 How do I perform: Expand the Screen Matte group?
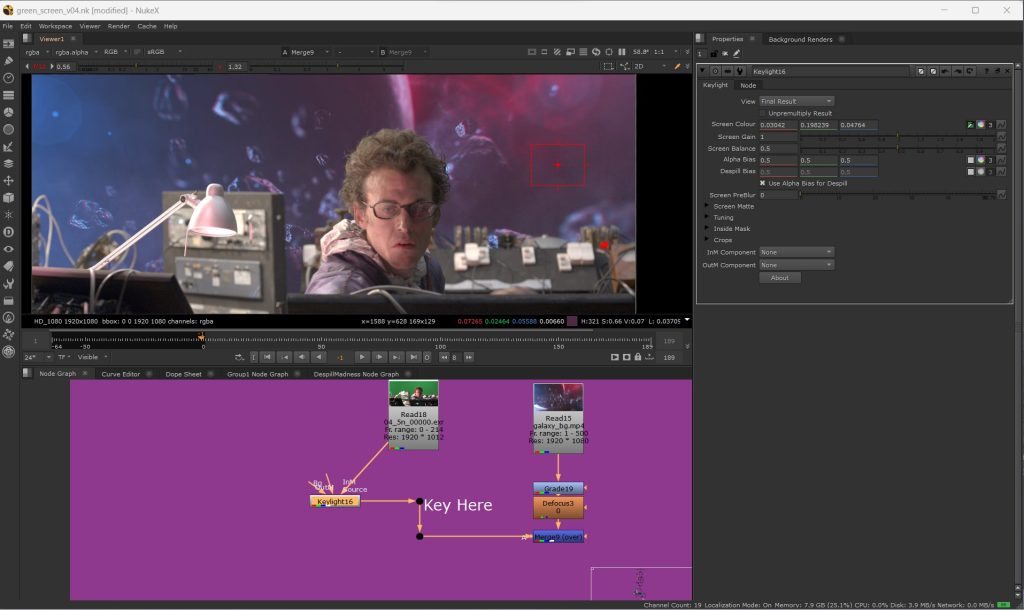[x=707, y=206]
